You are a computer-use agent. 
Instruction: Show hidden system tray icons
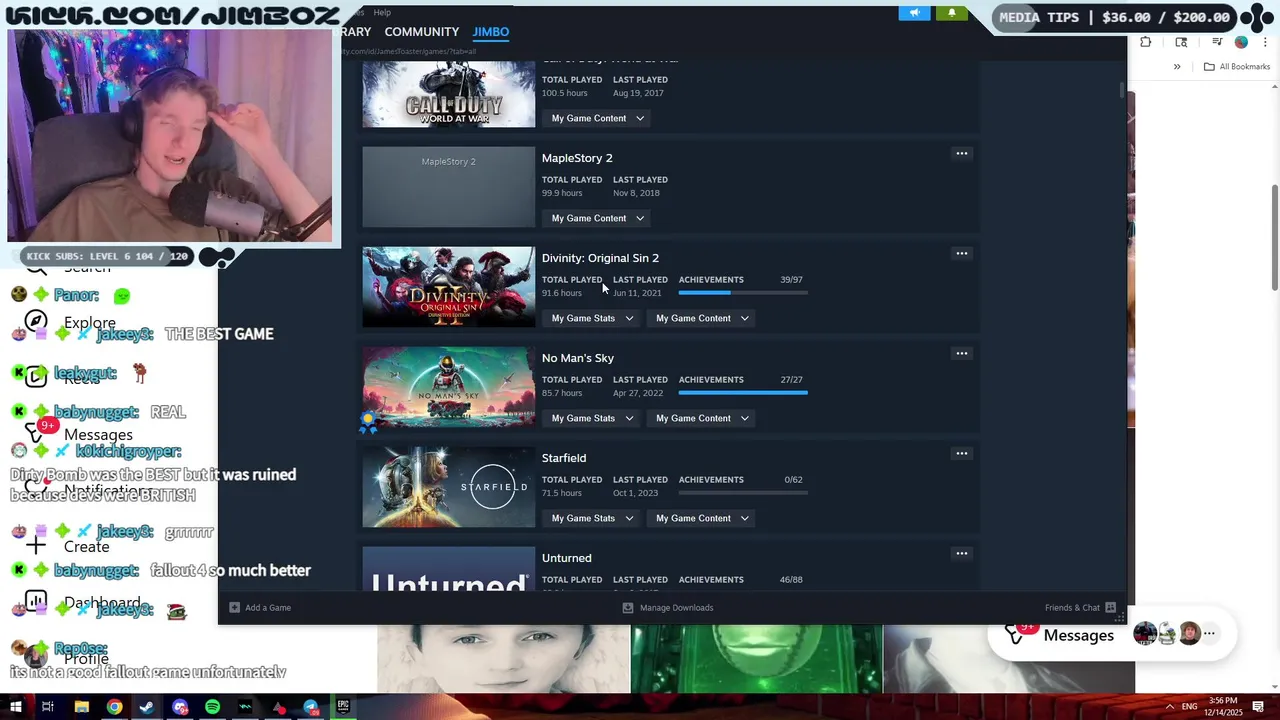click(x=1169, y=707)
